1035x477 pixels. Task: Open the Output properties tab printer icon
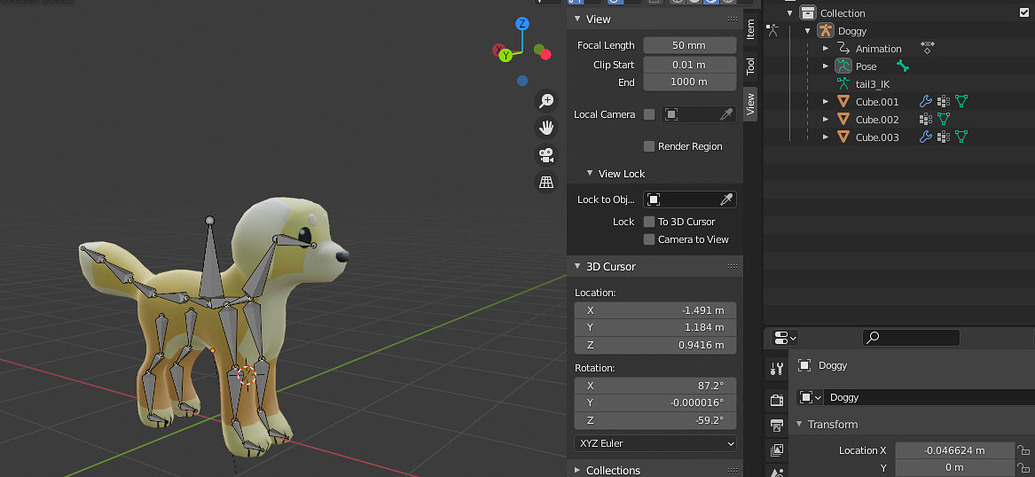(777, 425)
